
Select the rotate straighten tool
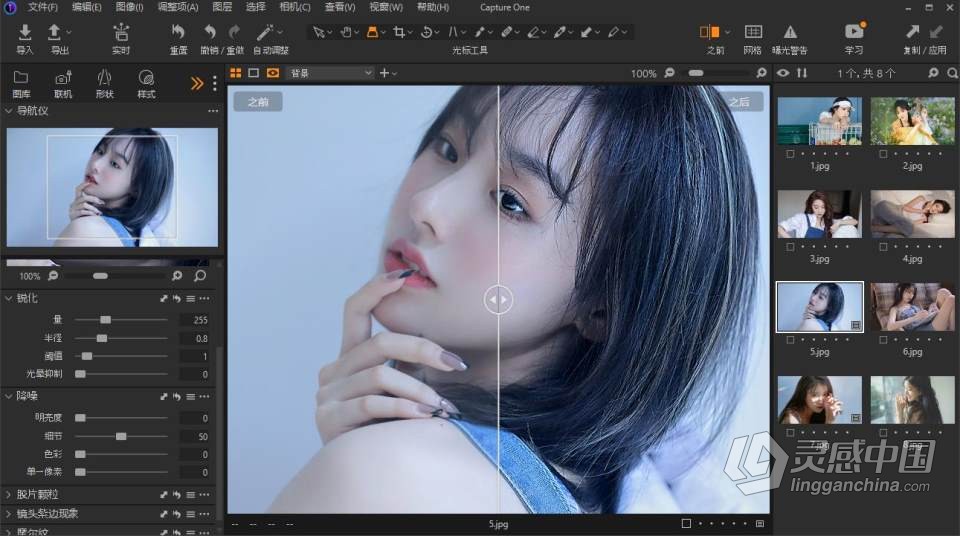(x=427, y=32)
